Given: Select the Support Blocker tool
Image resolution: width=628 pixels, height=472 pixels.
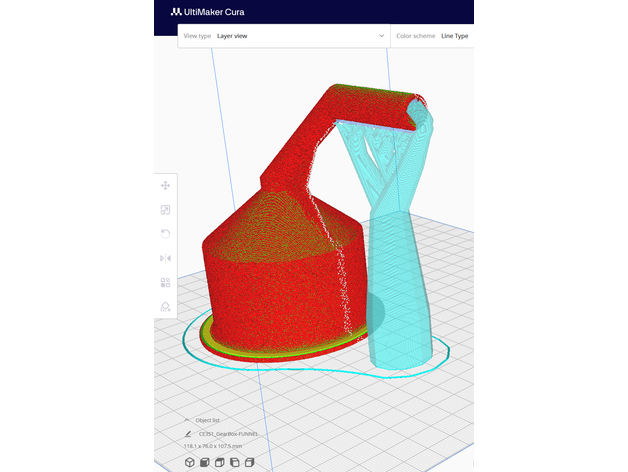Looking at the screenshot, I should (x=165, y=307).
